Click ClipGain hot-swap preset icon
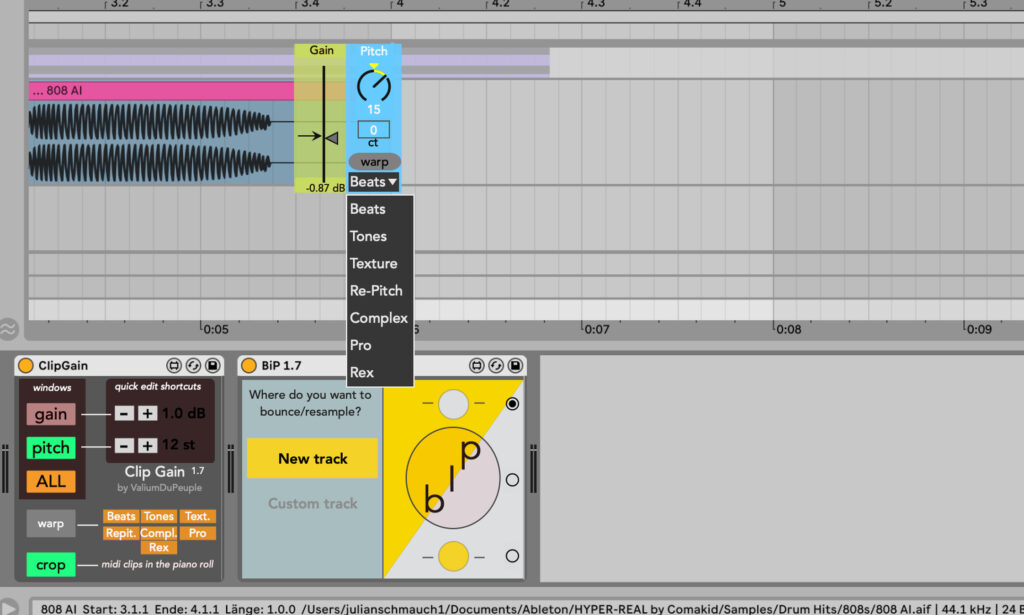Screen dimensions: 1024x615 click(x=193, y=366)
